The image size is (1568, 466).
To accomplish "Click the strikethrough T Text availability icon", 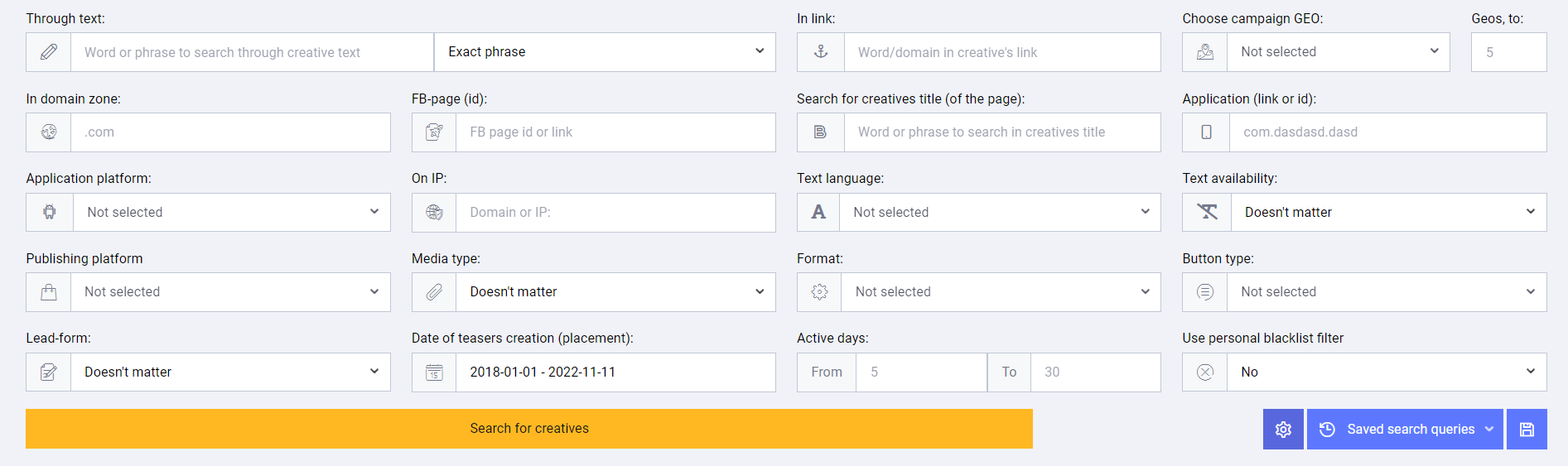I will (x=1207, y=212).
